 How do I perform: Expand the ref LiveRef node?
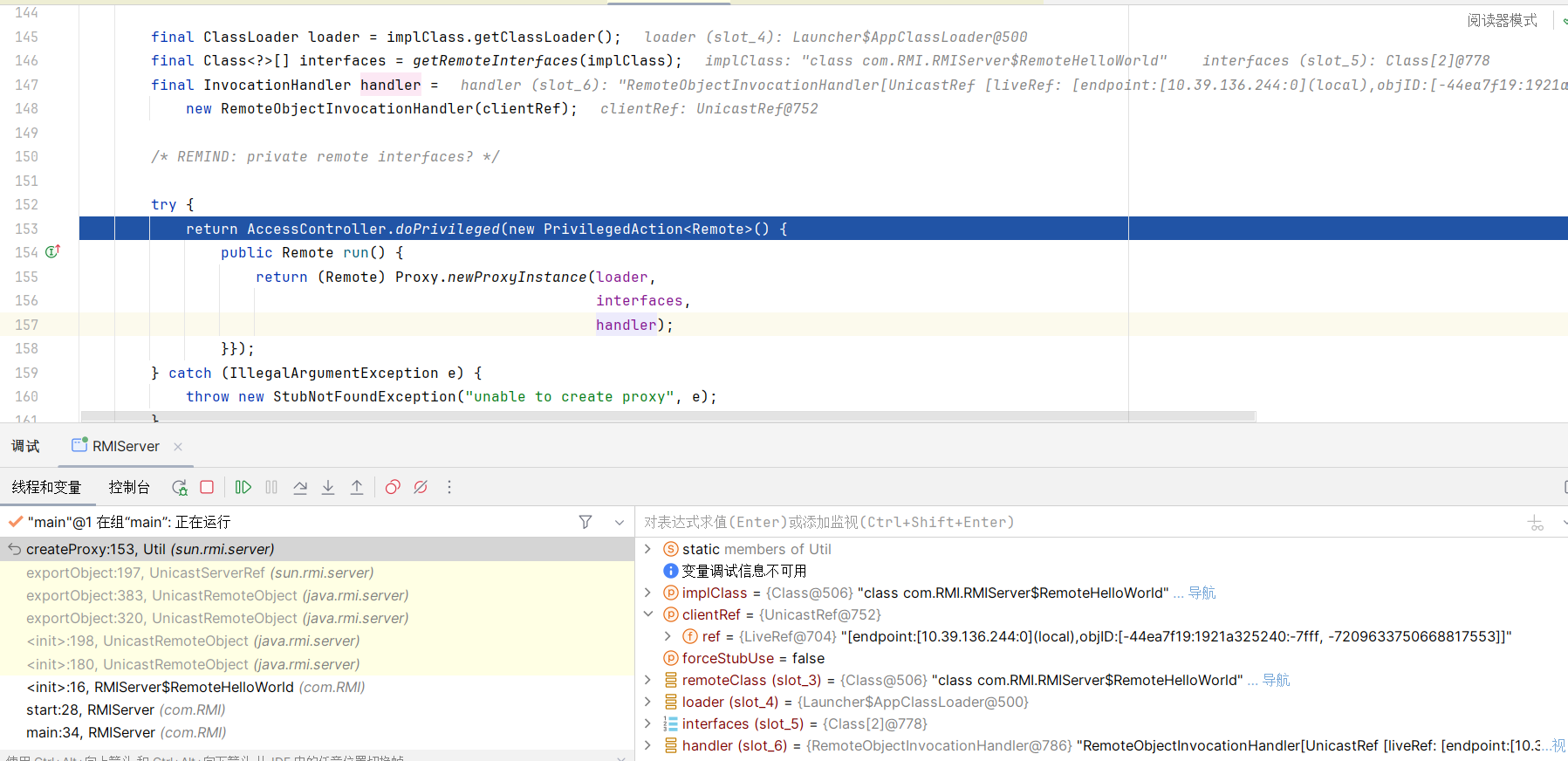pos(668,636)
